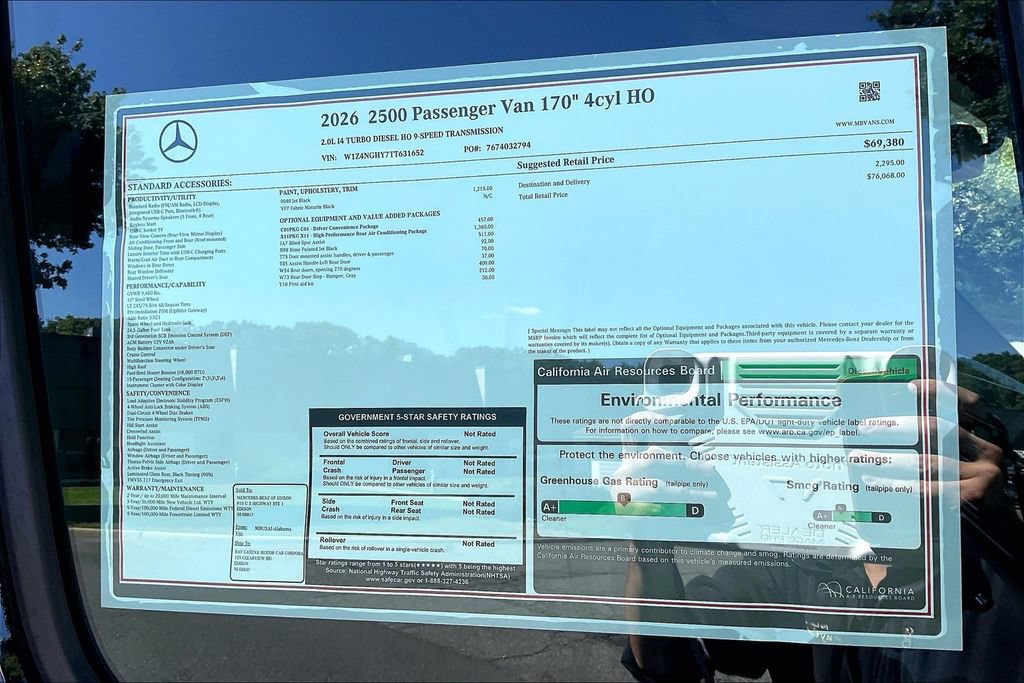This screenshot has height=683, width=1024.
Task: Click the 'WARRANTY/MAINTENANCE' heading
Action: (165, 488)
